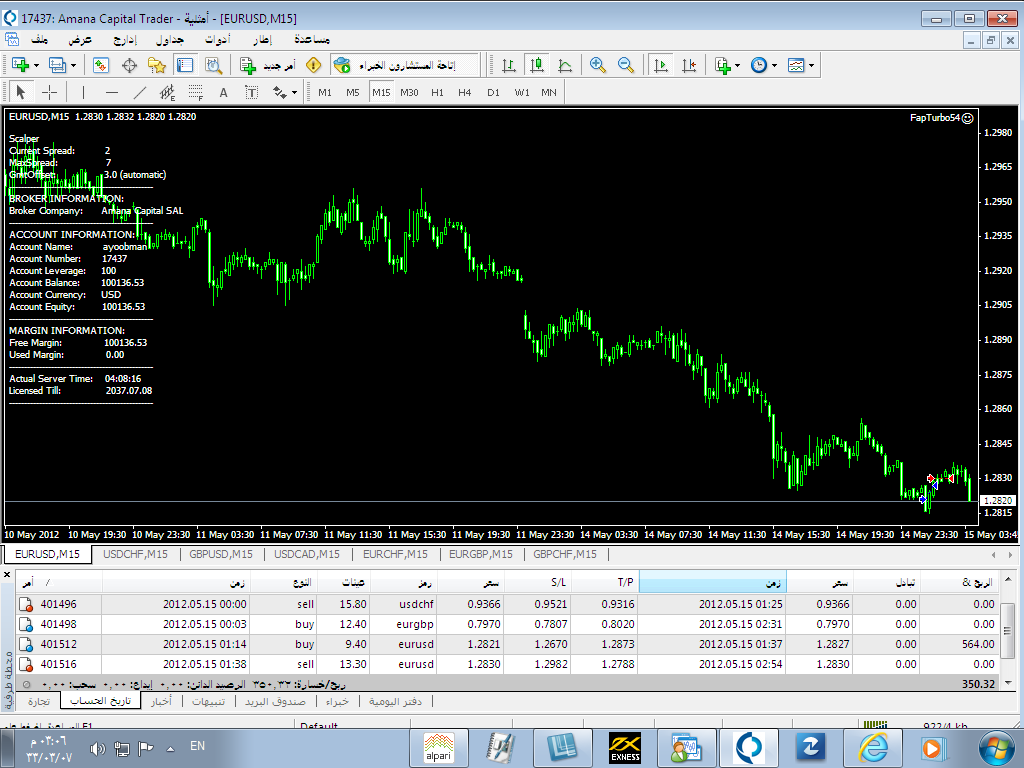Viewport: 1024px width, 768px height.
Task: Toggle the Data Window crosshair icon
Action: pyautogui.click(x=129, y=65)
